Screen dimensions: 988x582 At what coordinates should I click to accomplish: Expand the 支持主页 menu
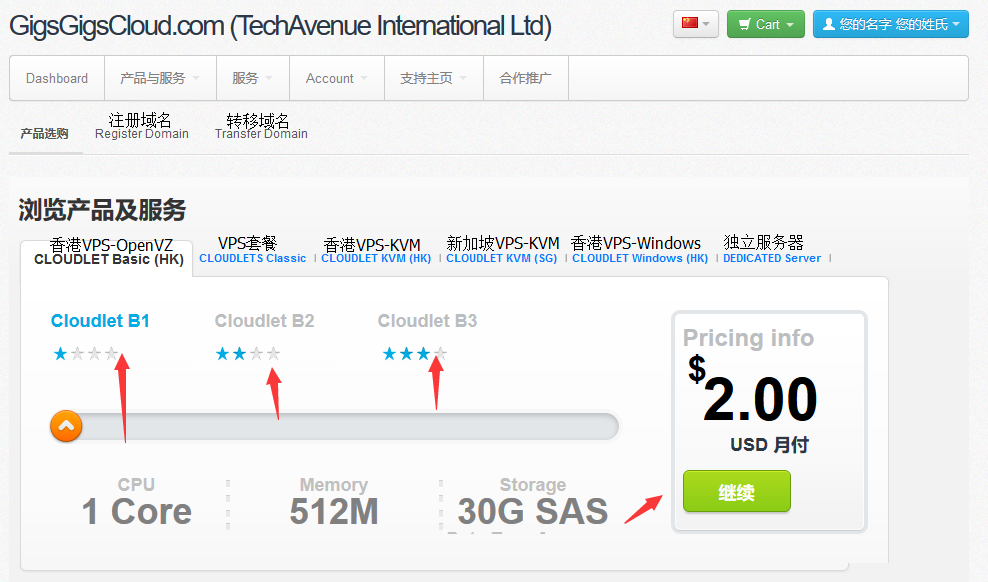(434, 78)
